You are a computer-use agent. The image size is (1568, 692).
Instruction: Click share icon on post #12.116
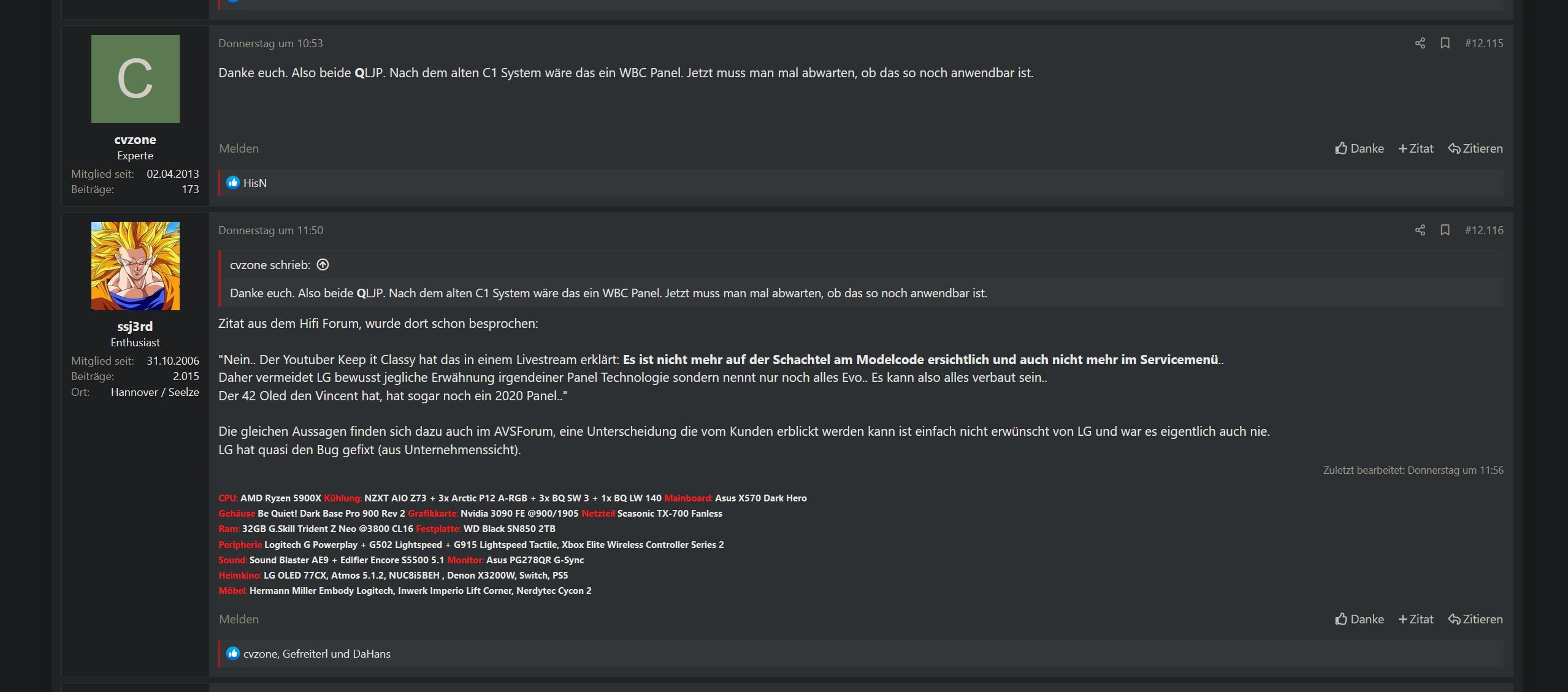(1420, 230)
